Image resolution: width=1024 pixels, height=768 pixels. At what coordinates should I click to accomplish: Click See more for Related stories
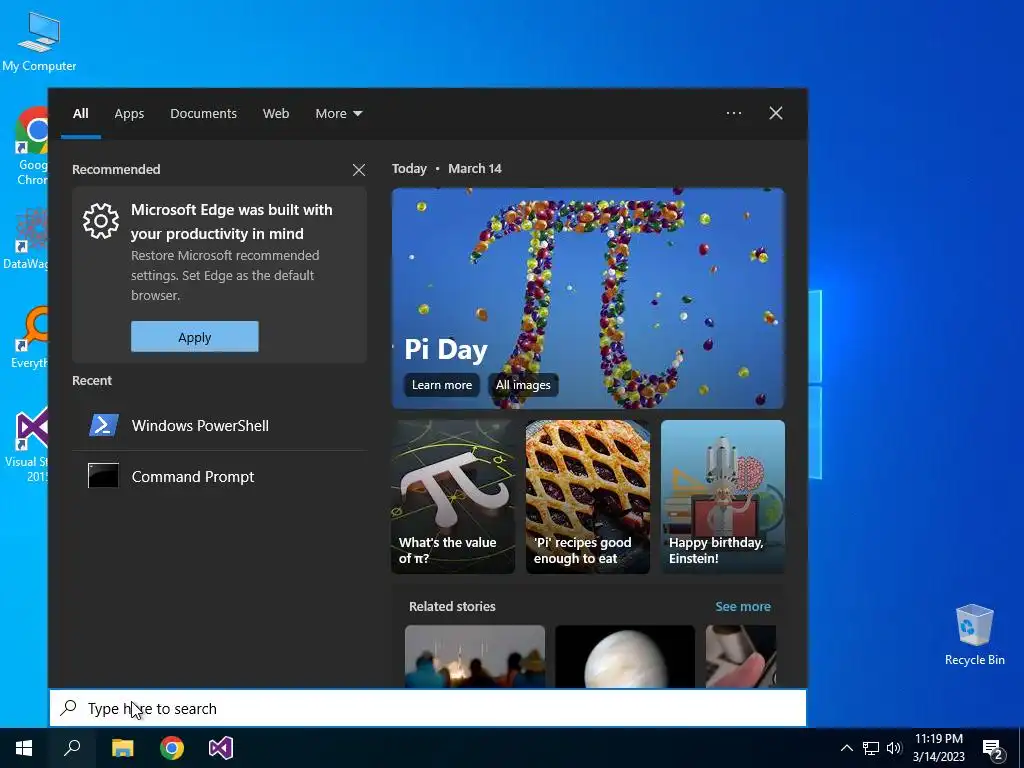[x=743, y=607]
